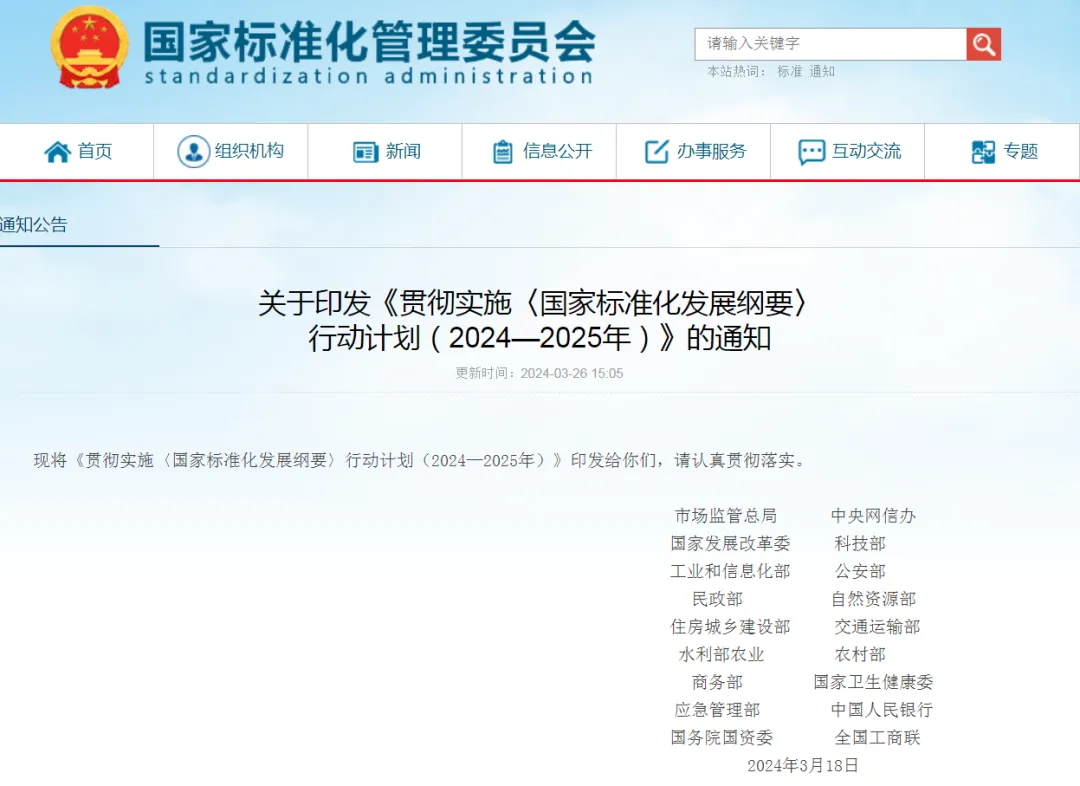Click the text 全国工商联
Image resolution: width=1080 pixels, height=786 pixels.
coord(878,738)
